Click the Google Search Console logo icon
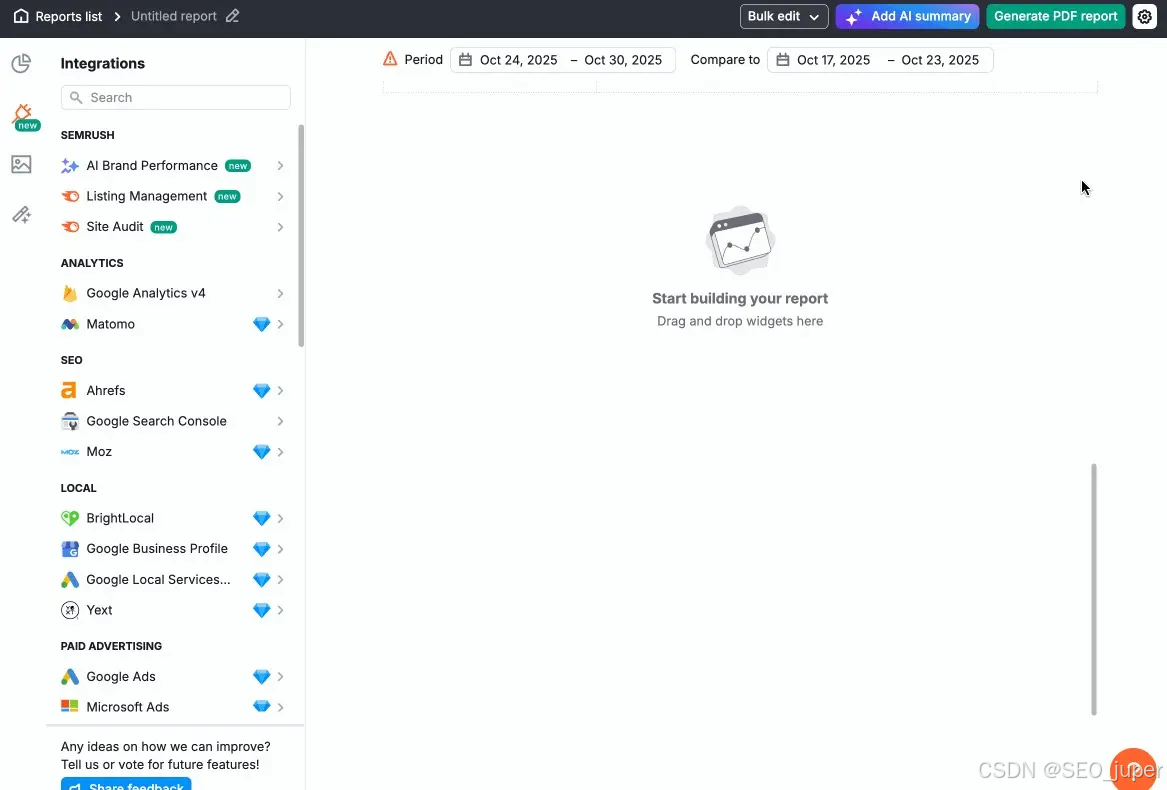1167x790 pixels. (x=70, y=421)
